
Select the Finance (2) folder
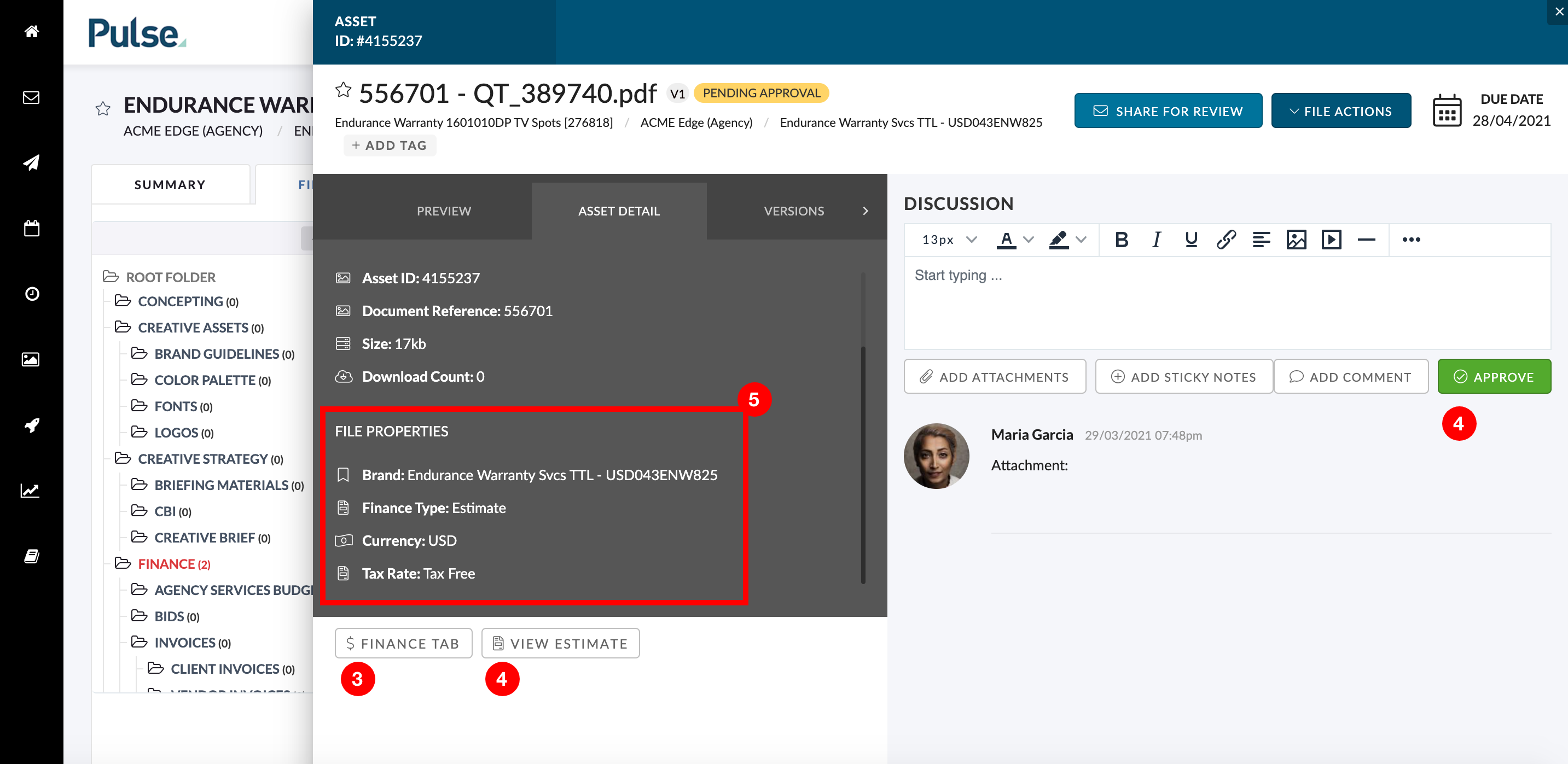click(163, 564)
